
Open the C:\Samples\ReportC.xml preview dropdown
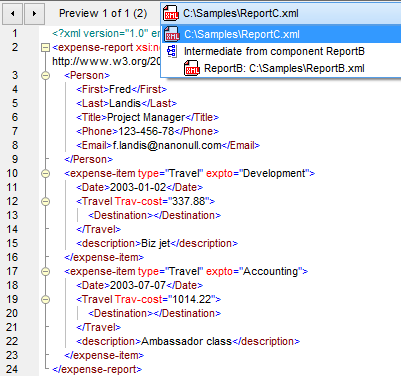pos(281,14)
